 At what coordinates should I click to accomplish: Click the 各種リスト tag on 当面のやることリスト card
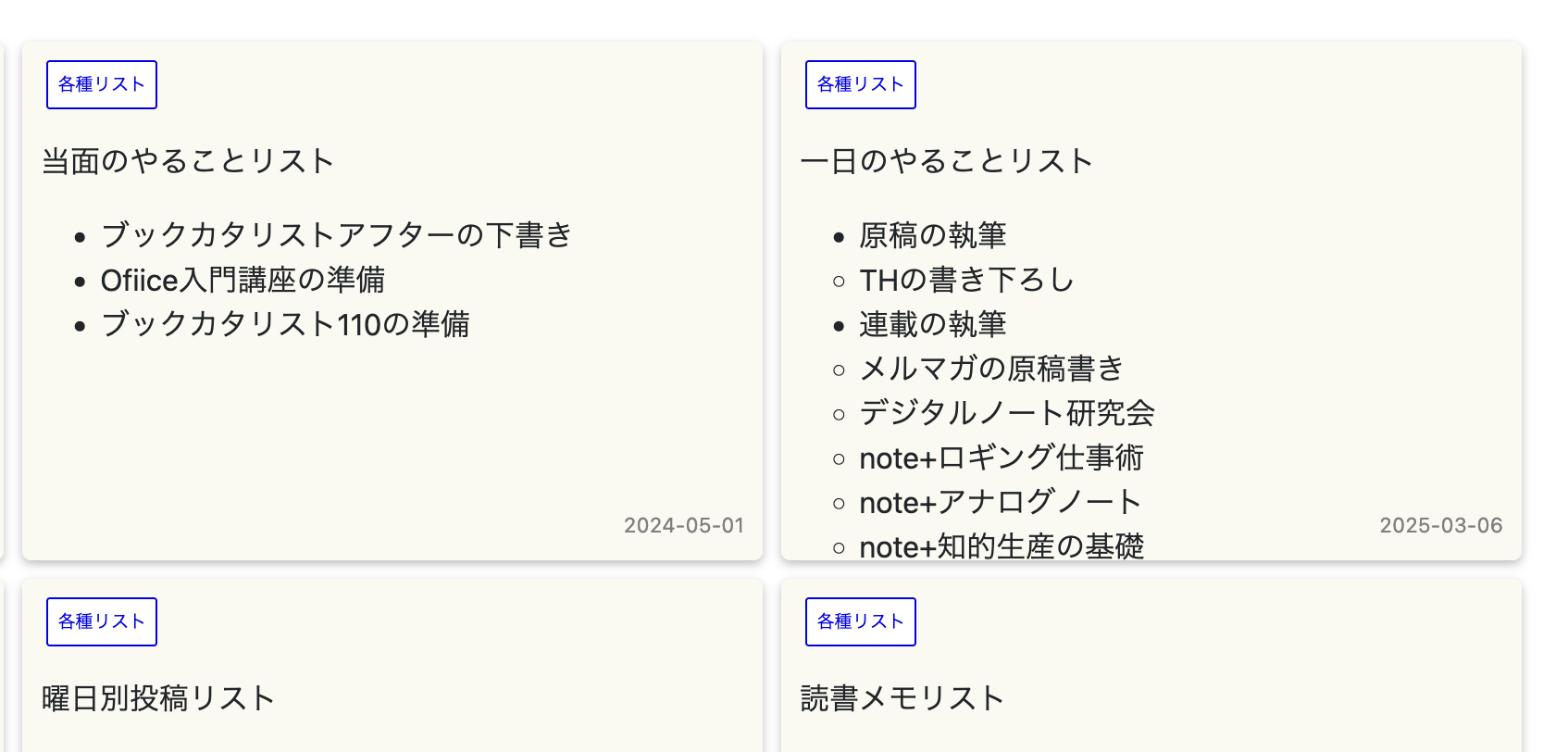click(102, 84)
